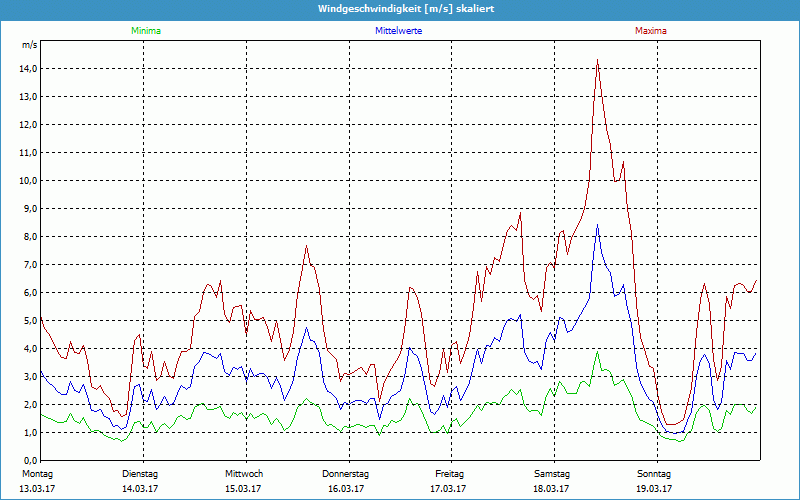
Task: Click the 13.03.17 date label
Action: coord(37,489)
